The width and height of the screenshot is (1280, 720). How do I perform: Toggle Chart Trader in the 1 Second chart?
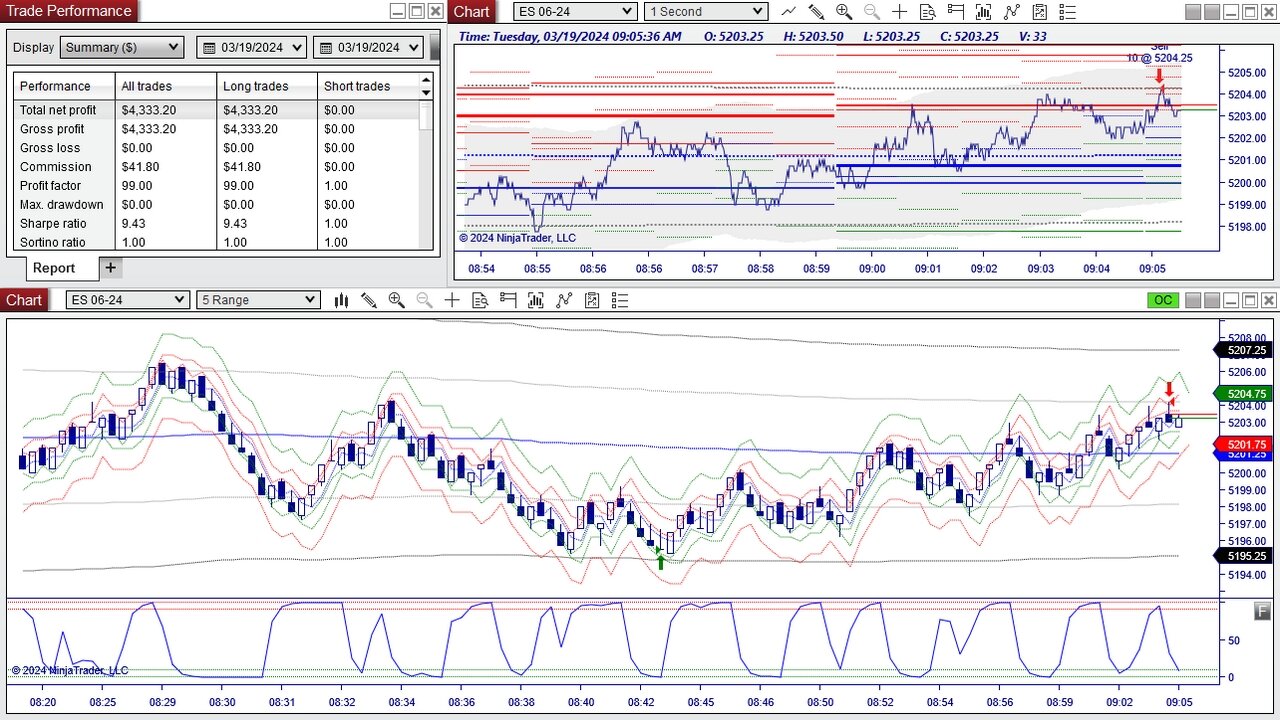[x=956, y=12]
